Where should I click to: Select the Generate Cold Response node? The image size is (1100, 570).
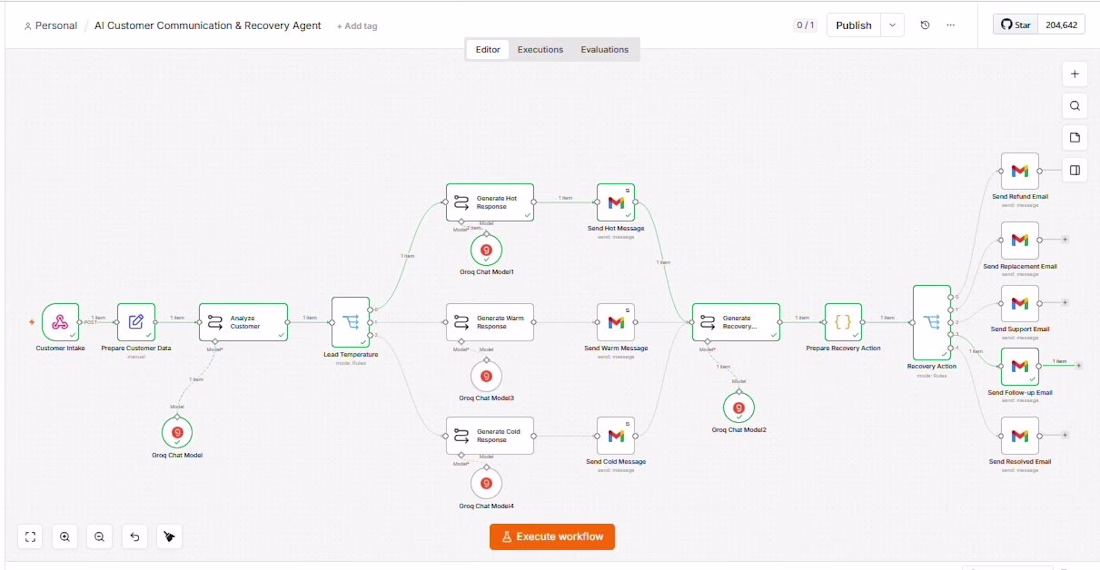[490, 435]
